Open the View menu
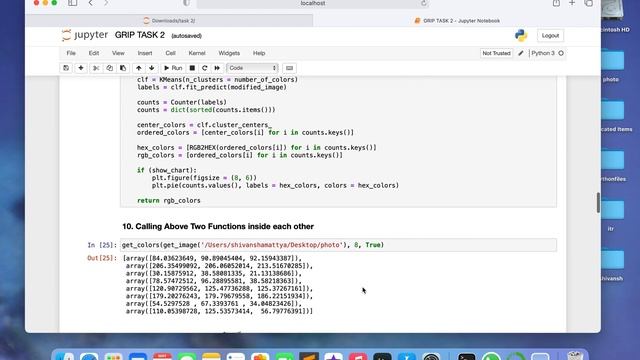The width and height of the screenshot is (640, 360). [x=118, y=53]
